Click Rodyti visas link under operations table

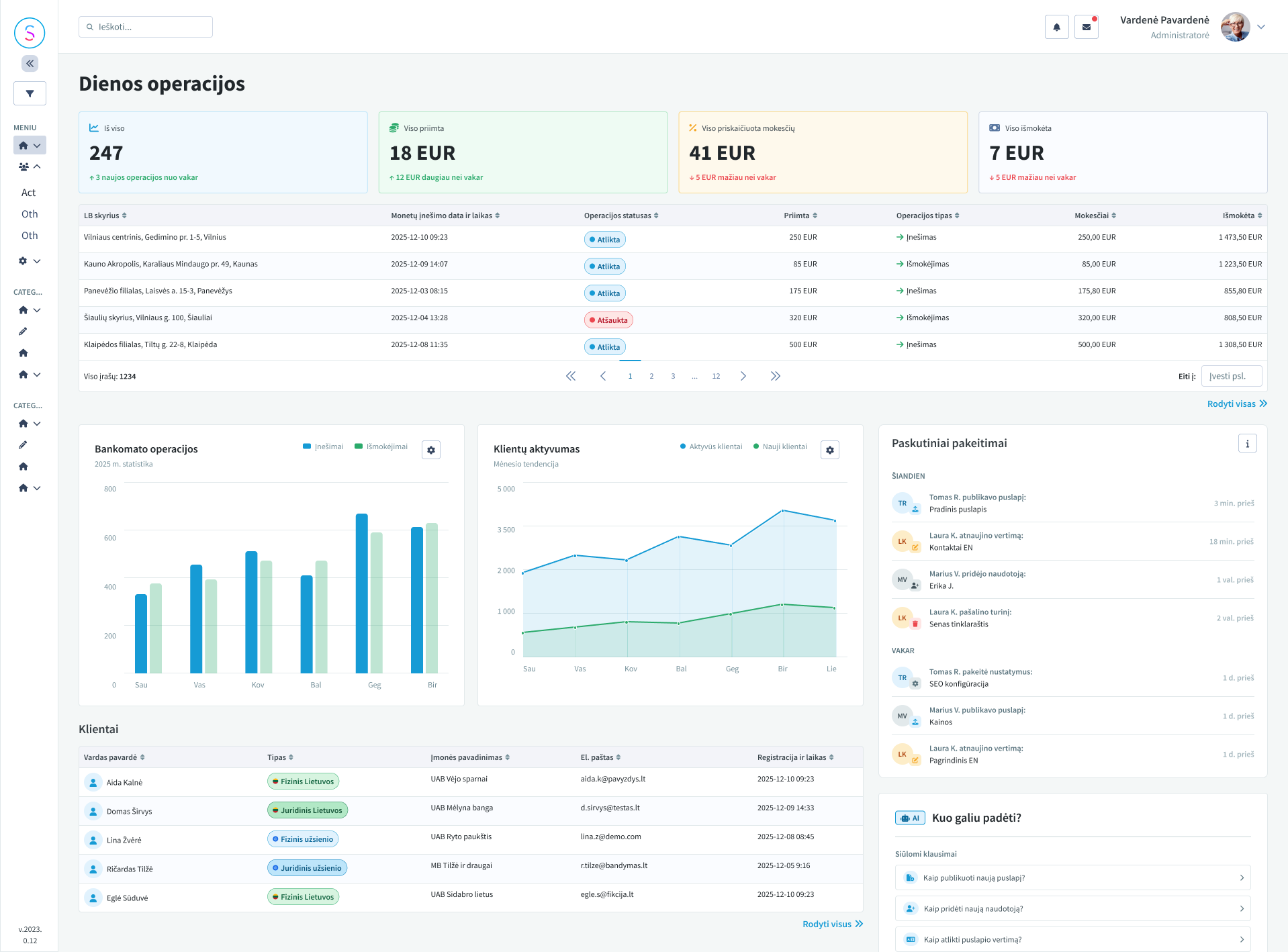pyautogui.click(x=1237, y=403)
